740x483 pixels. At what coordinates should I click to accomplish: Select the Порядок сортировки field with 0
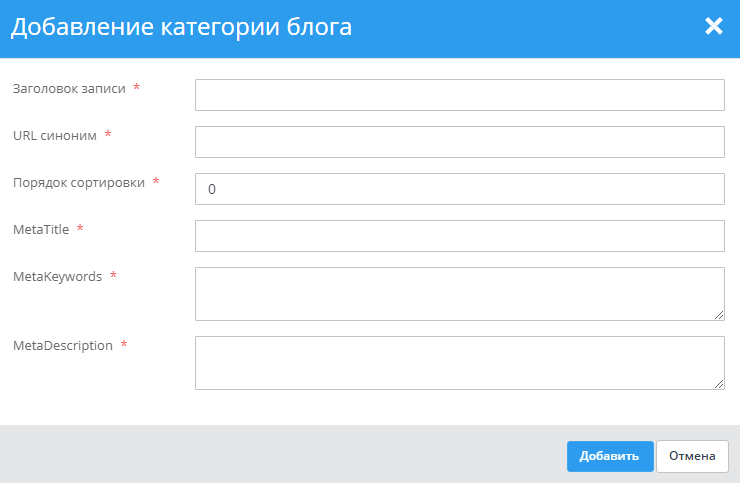coord(460,189)
